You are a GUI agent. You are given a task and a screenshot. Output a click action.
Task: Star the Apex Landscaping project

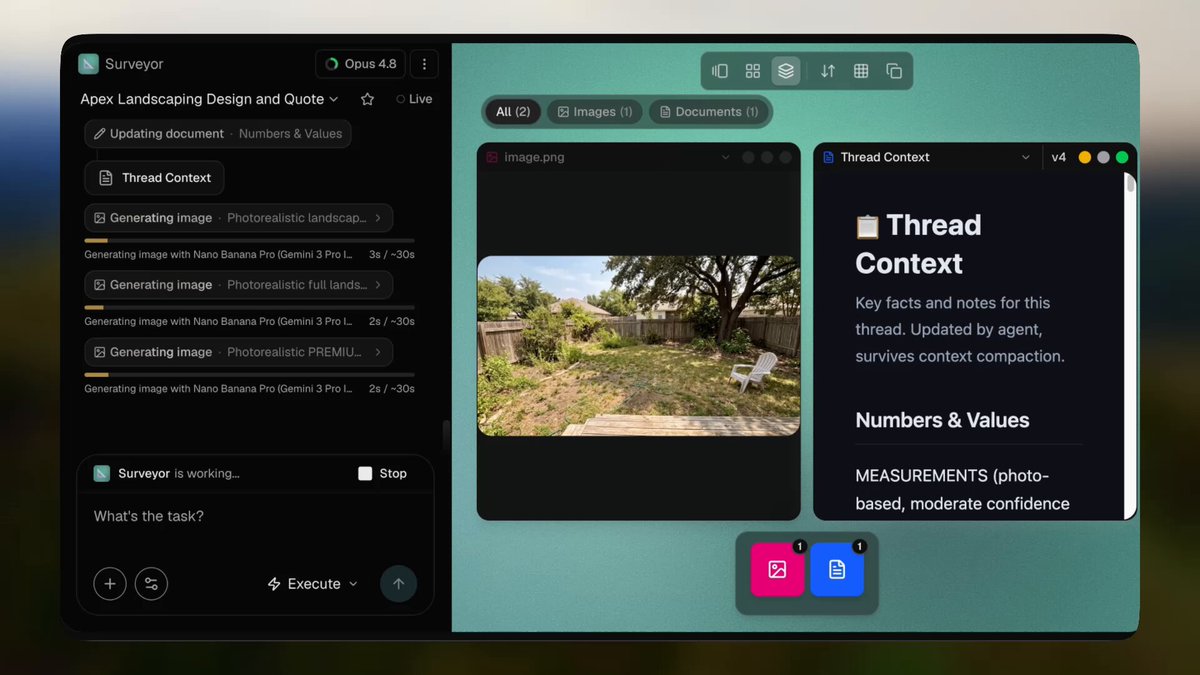[367, 99]
